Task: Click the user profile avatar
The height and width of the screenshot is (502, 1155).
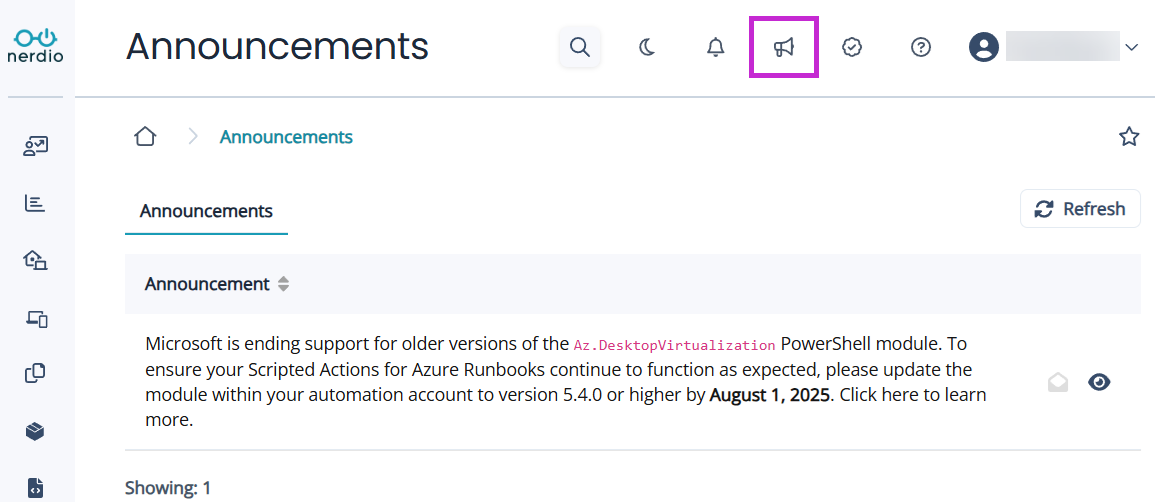Action: 984,47
